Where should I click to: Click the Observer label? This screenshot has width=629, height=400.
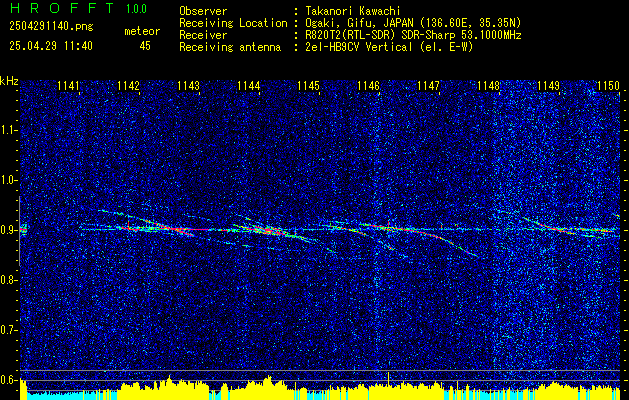point(203,11)
